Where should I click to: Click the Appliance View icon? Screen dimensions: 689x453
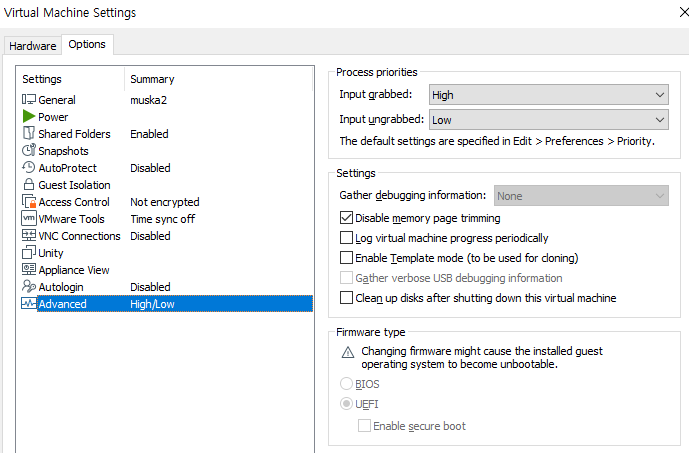click(x=29, y=269)
